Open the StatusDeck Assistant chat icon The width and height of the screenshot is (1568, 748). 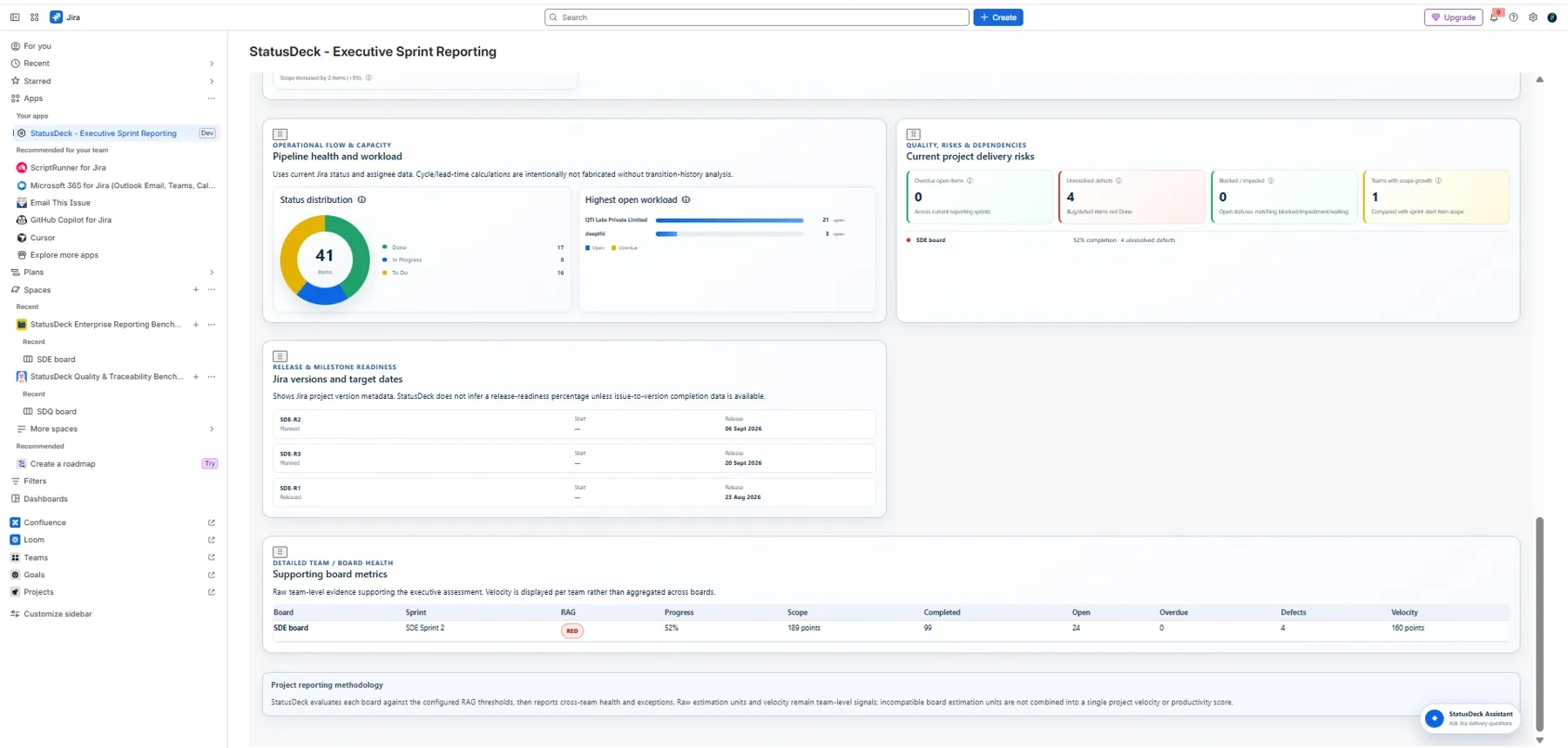pos(1434,718)
